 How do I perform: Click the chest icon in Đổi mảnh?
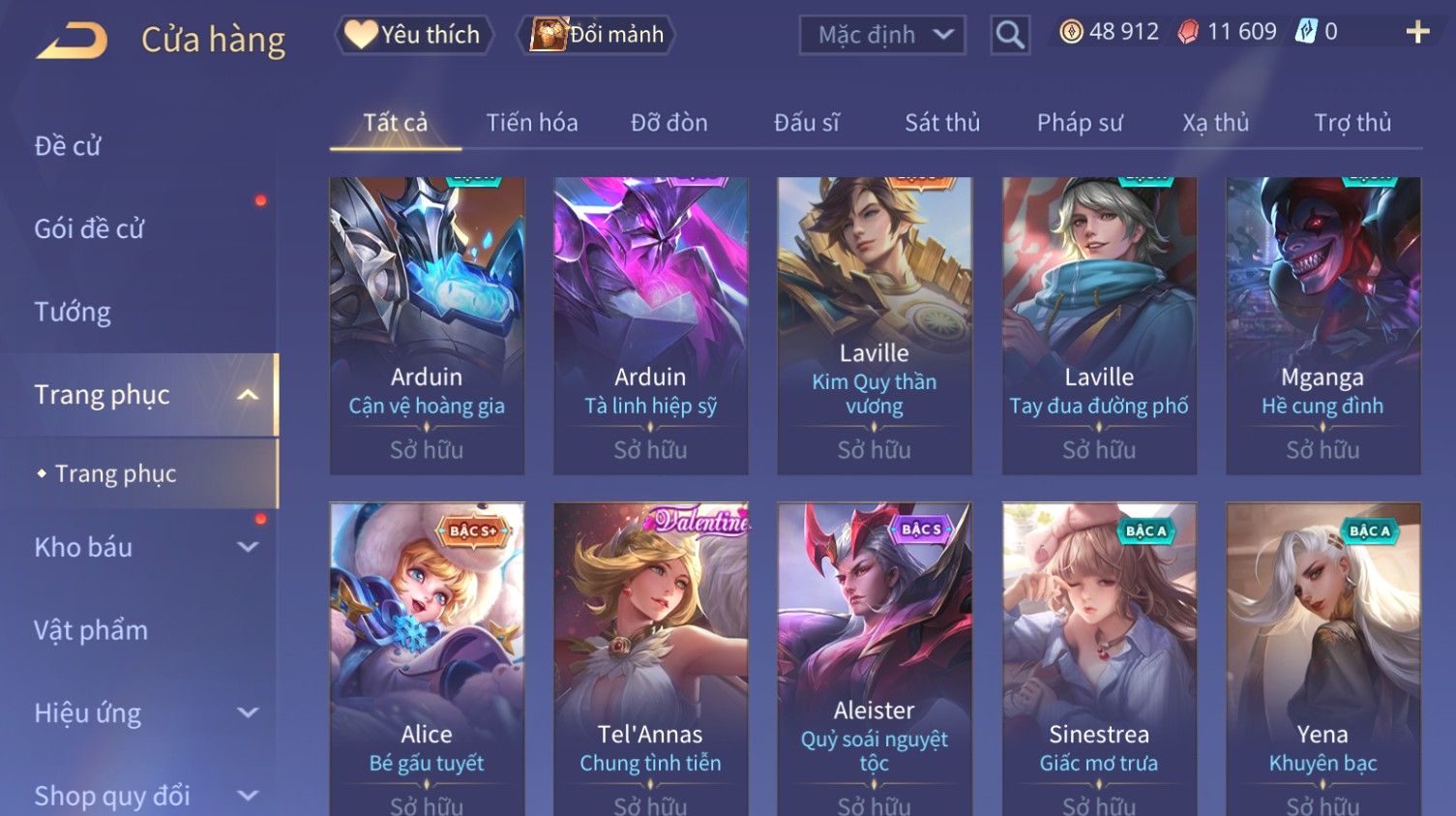[x=548, y=34]
